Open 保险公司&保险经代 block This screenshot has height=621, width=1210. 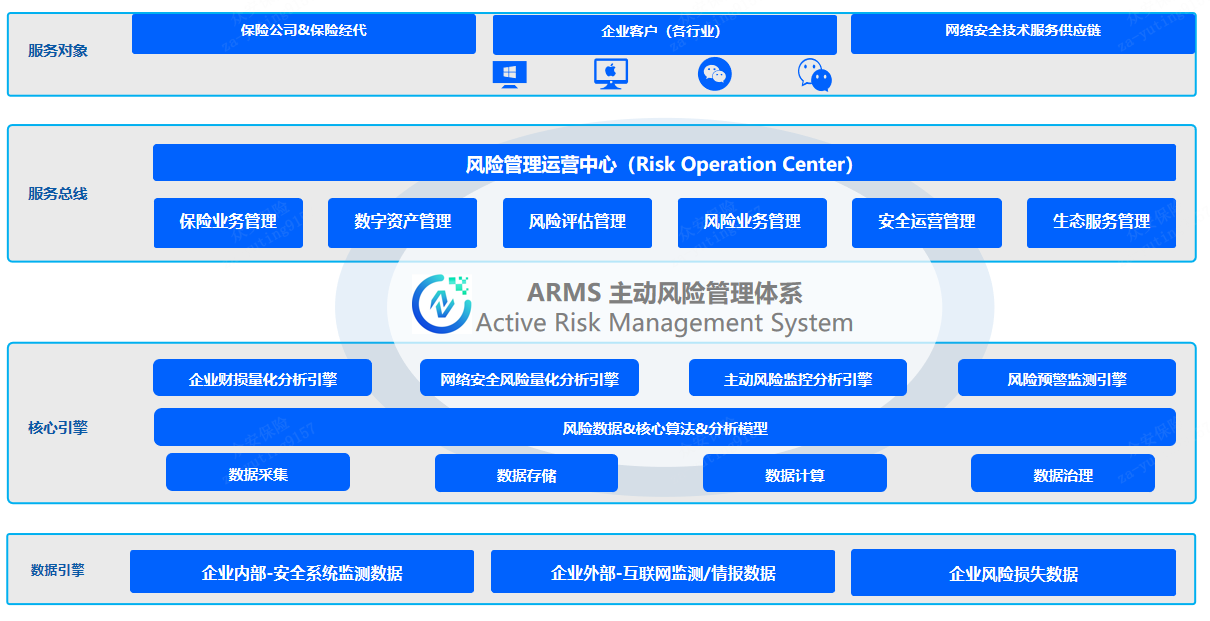pyautogui.click(x=304, y=33)
